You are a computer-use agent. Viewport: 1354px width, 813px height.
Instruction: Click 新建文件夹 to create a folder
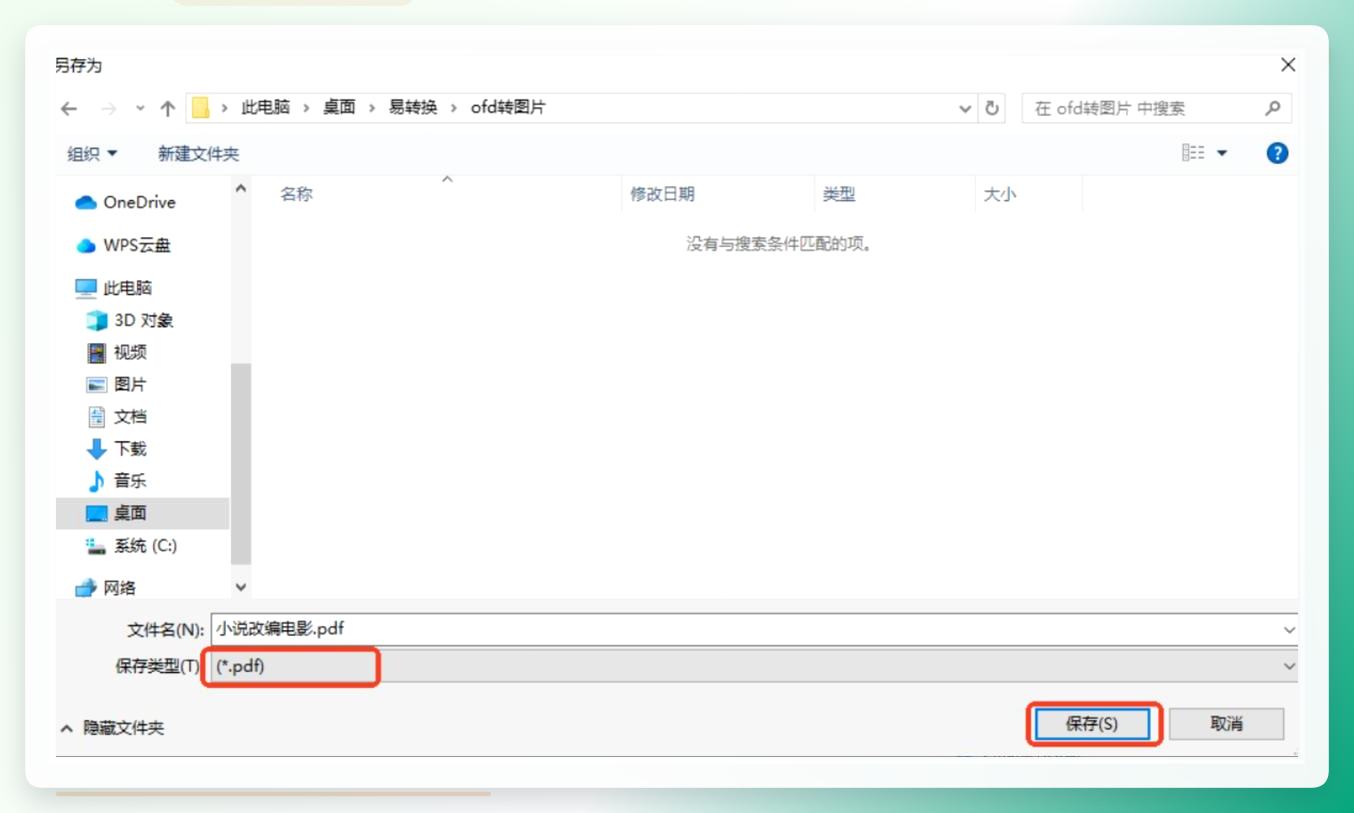tap(199, 153)
